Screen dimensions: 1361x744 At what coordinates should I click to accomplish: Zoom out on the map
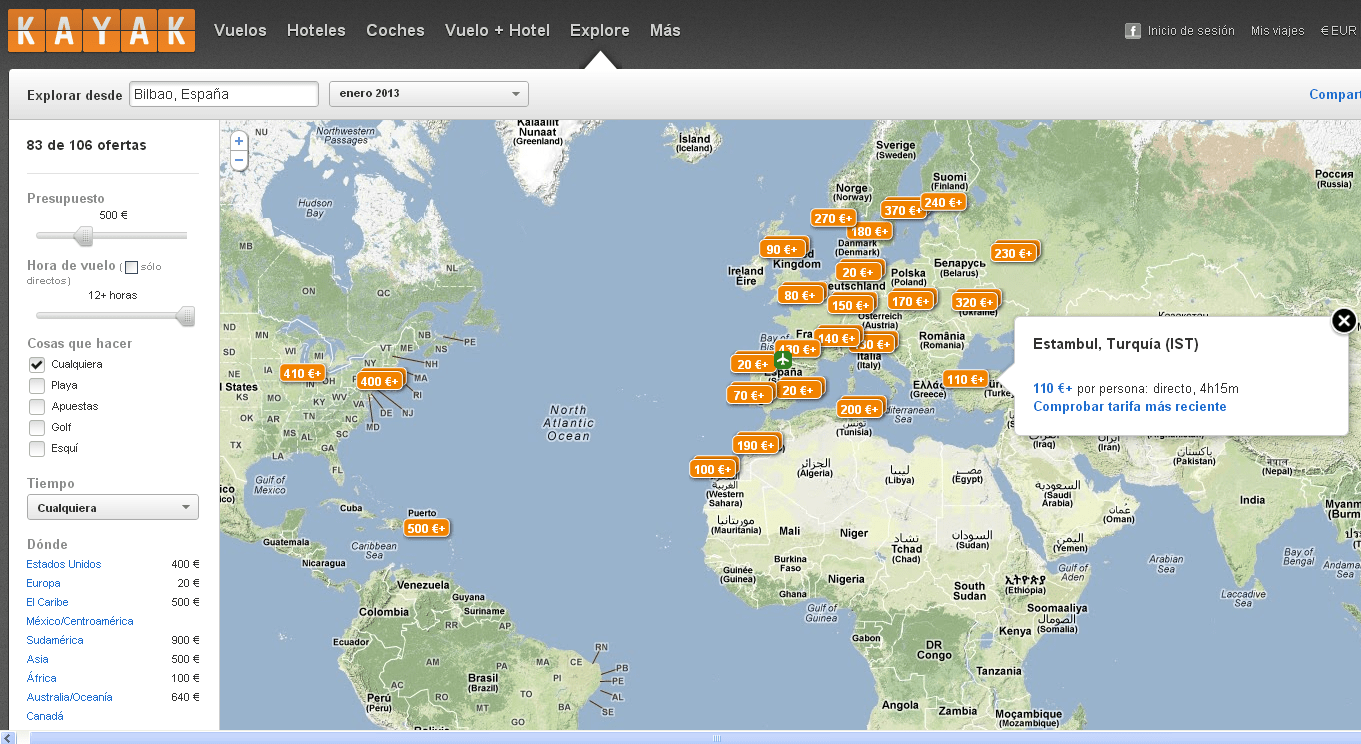[x=239, y=160]
